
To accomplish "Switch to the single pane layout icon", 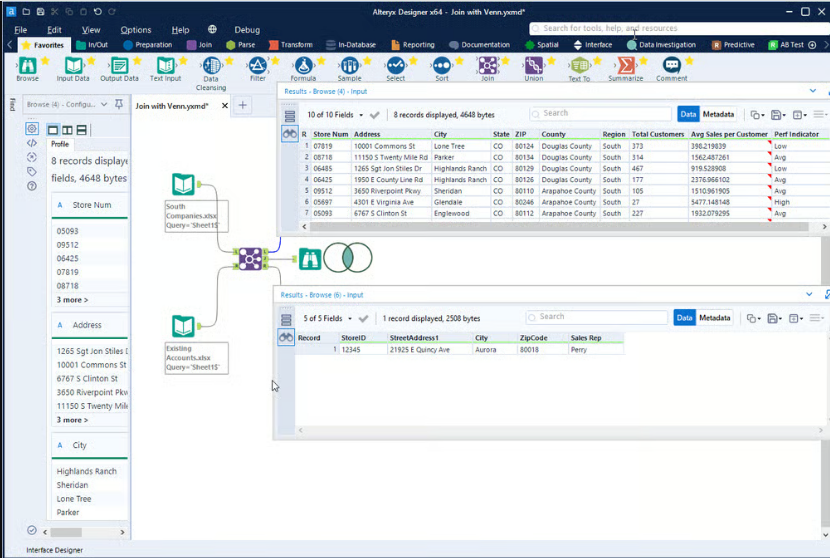I will tap(53, 130).
